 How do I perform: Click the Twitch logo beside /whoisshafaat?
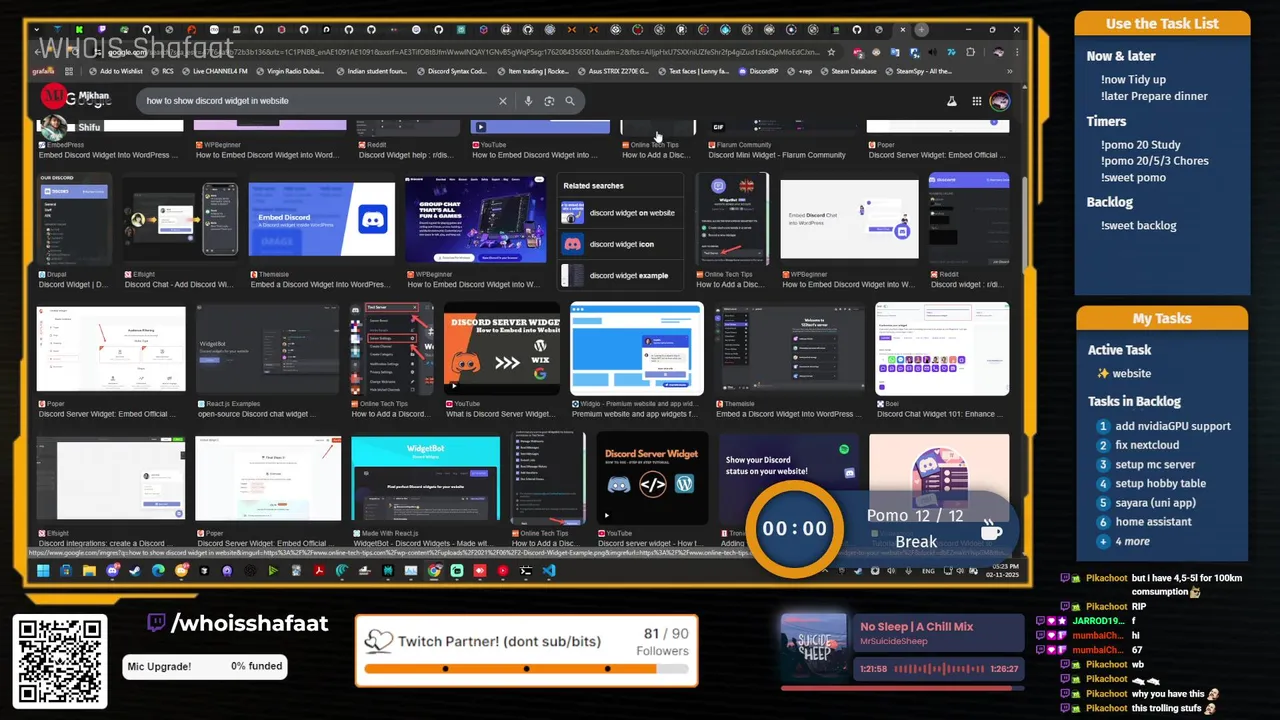(156, 623)
